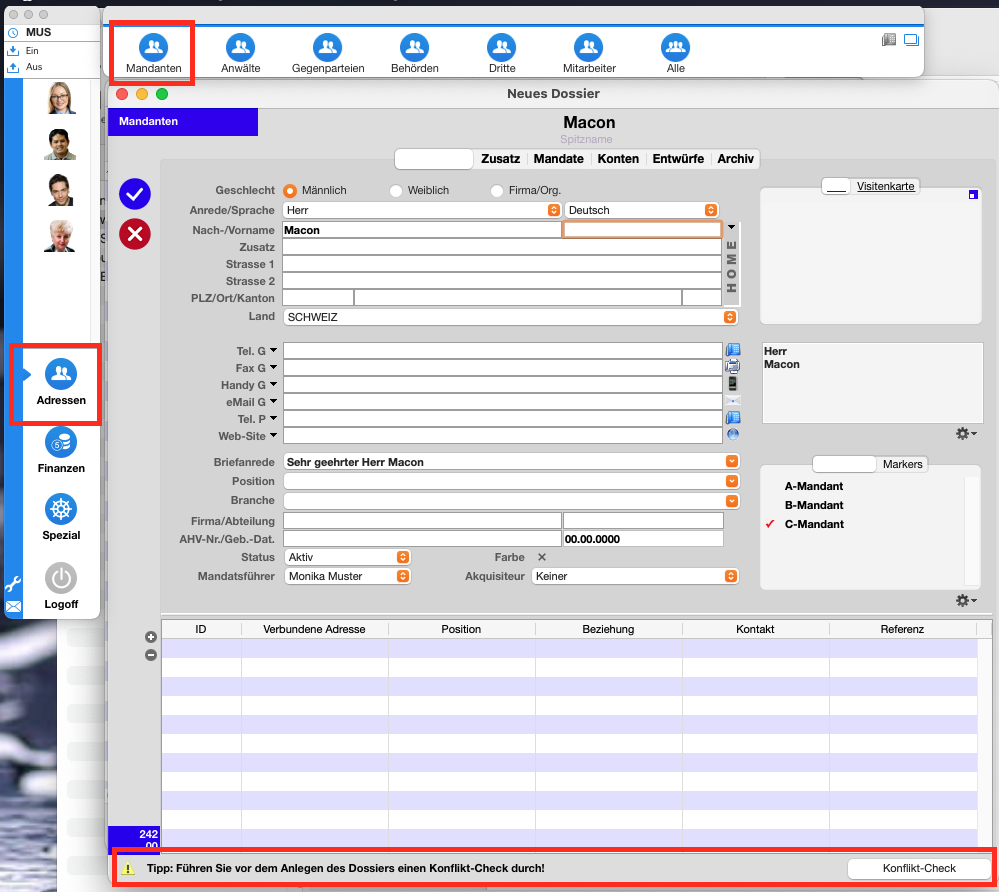Open the Mitarbeiter address category
This screenshot has width=999, height=892.
point(589,54)
